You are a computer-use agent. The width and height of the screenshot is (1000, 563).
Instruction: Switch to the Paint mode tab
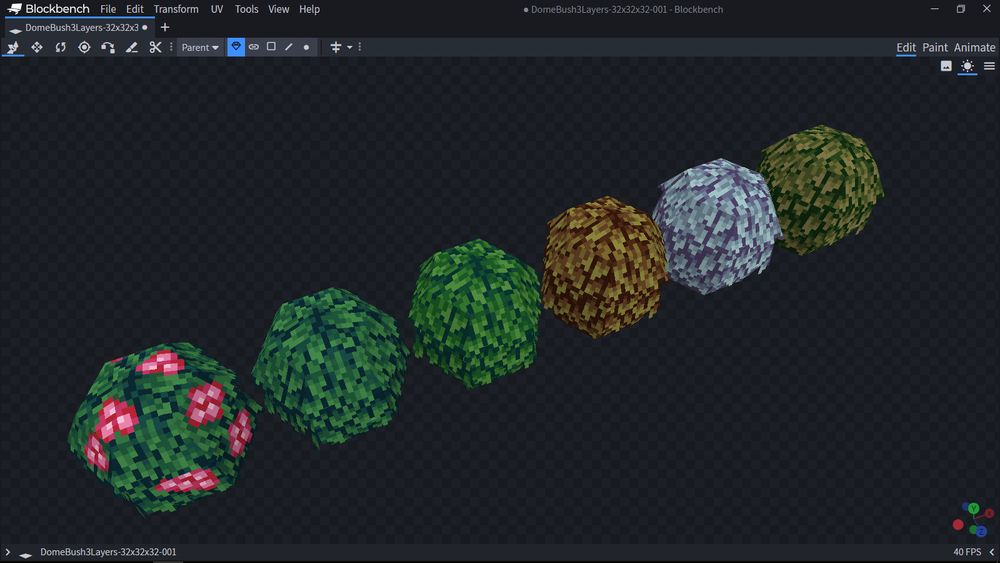coord(935,47)
